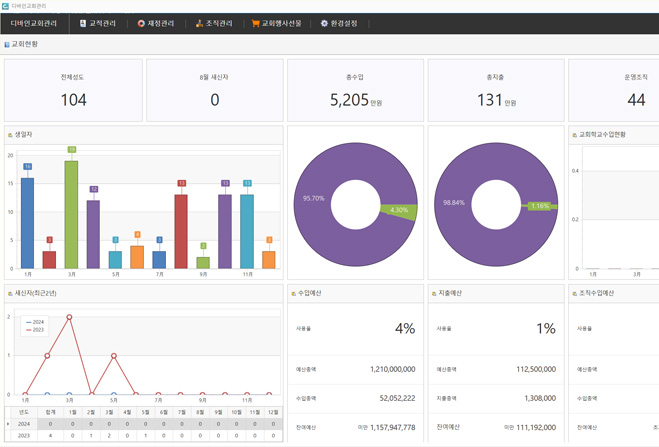Click the 수입예산 panel header icon
The height and width of the screenshot is (447, 659).
tap(292, 293)
